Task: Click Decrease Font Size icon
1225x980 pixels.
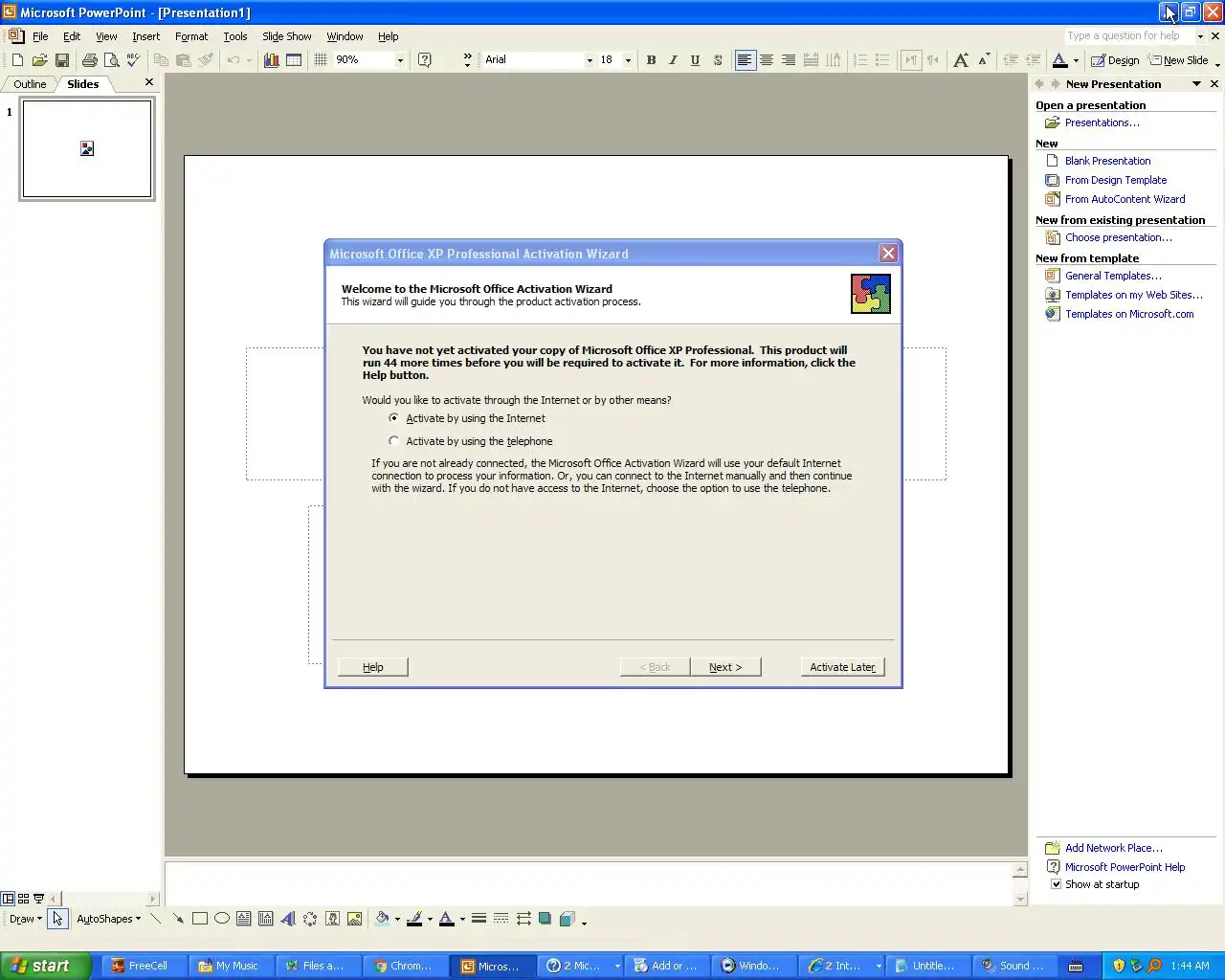Action: coord(984,60)
